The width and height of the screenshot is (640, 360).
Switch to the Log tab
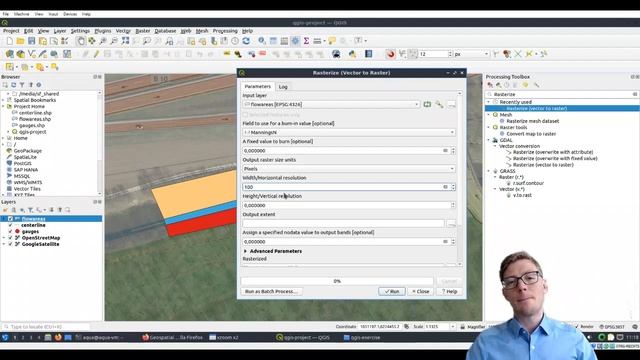[283, 87]
